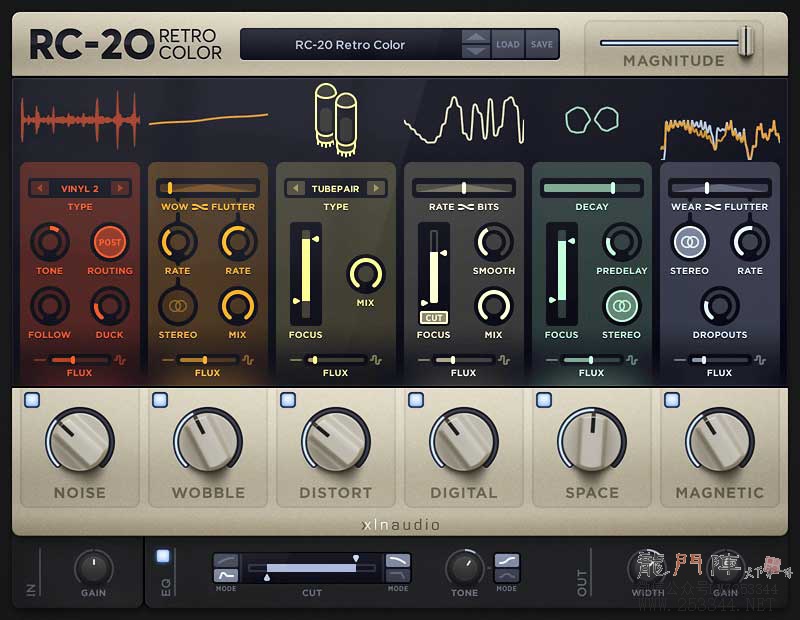Click the large MAGNETIC amount knob
The width and height of the screenshot is (800, 620).
point(720,440)
